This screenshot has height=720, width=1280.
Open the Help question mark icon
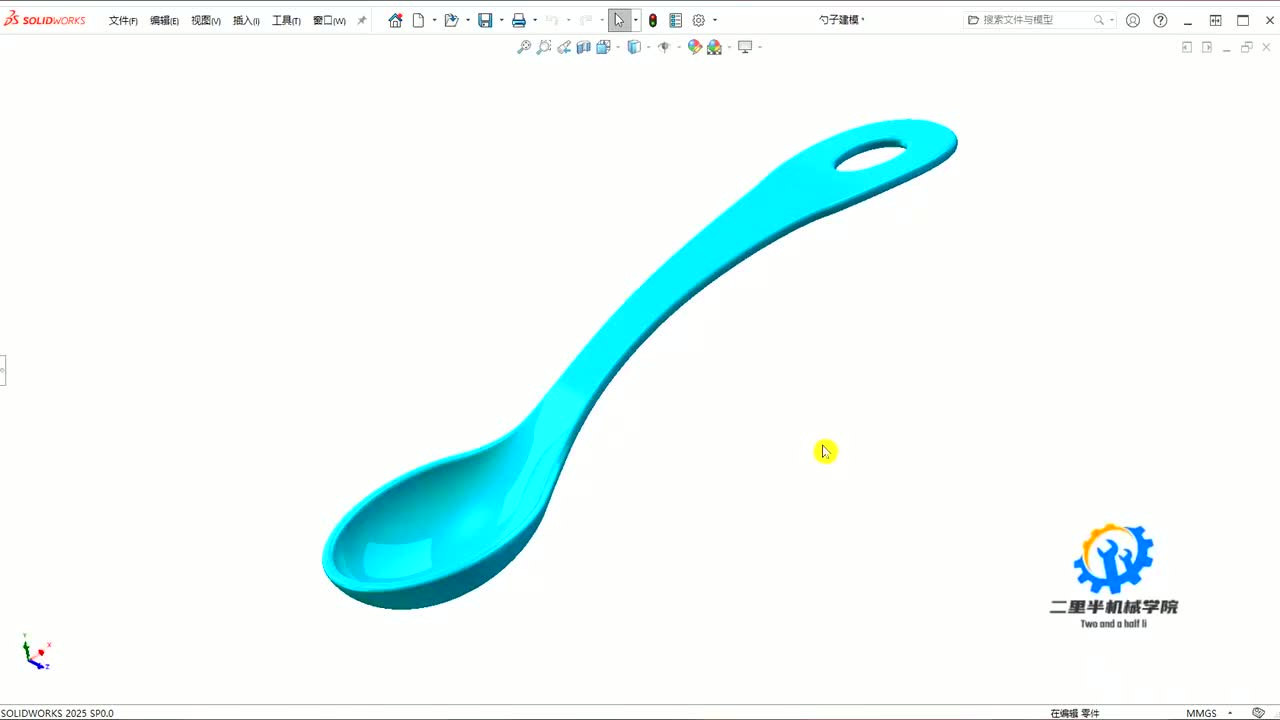[x=1160, y=20]
